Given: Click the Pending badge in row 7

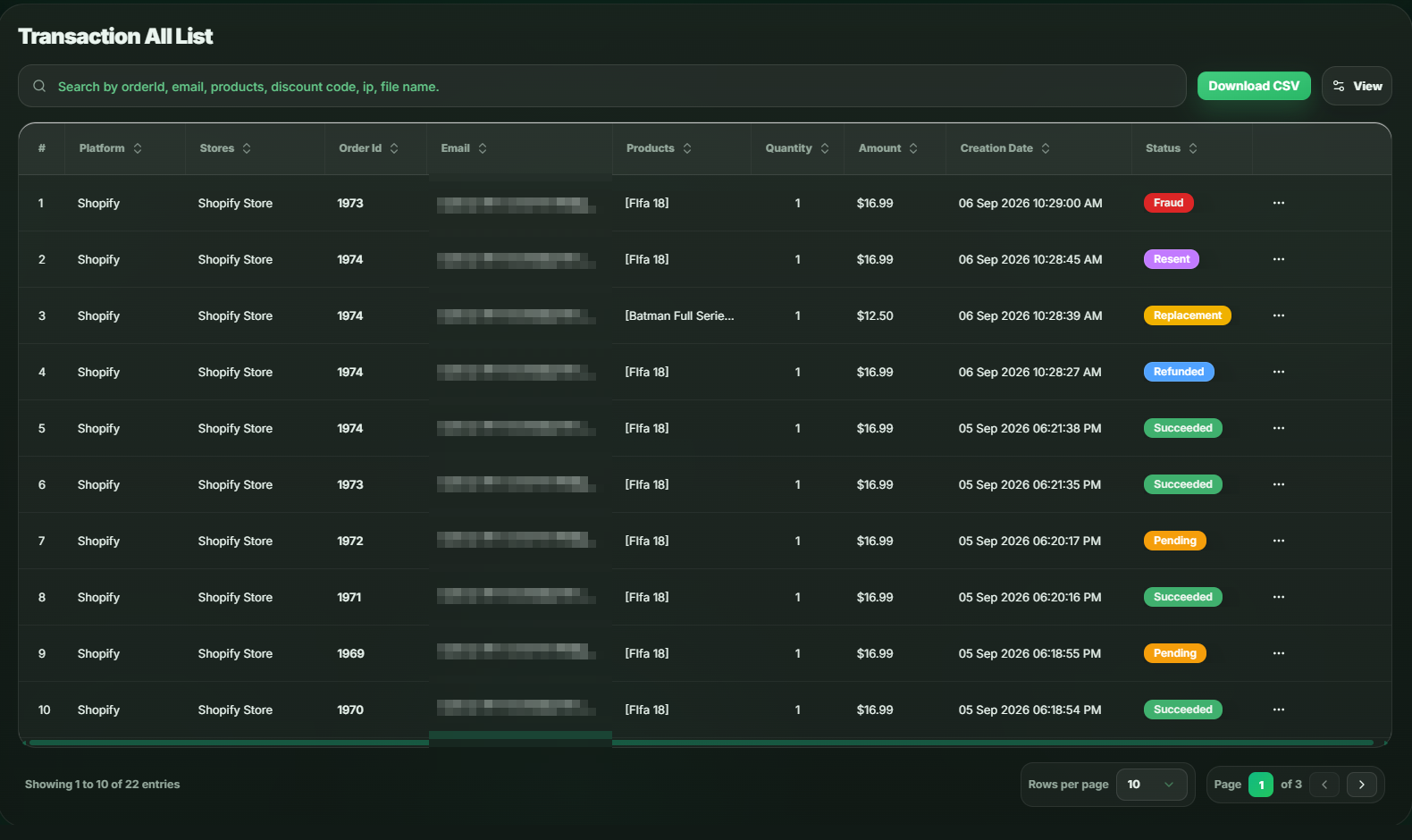Looking at the screenshot, I should tap(1175, 541).
